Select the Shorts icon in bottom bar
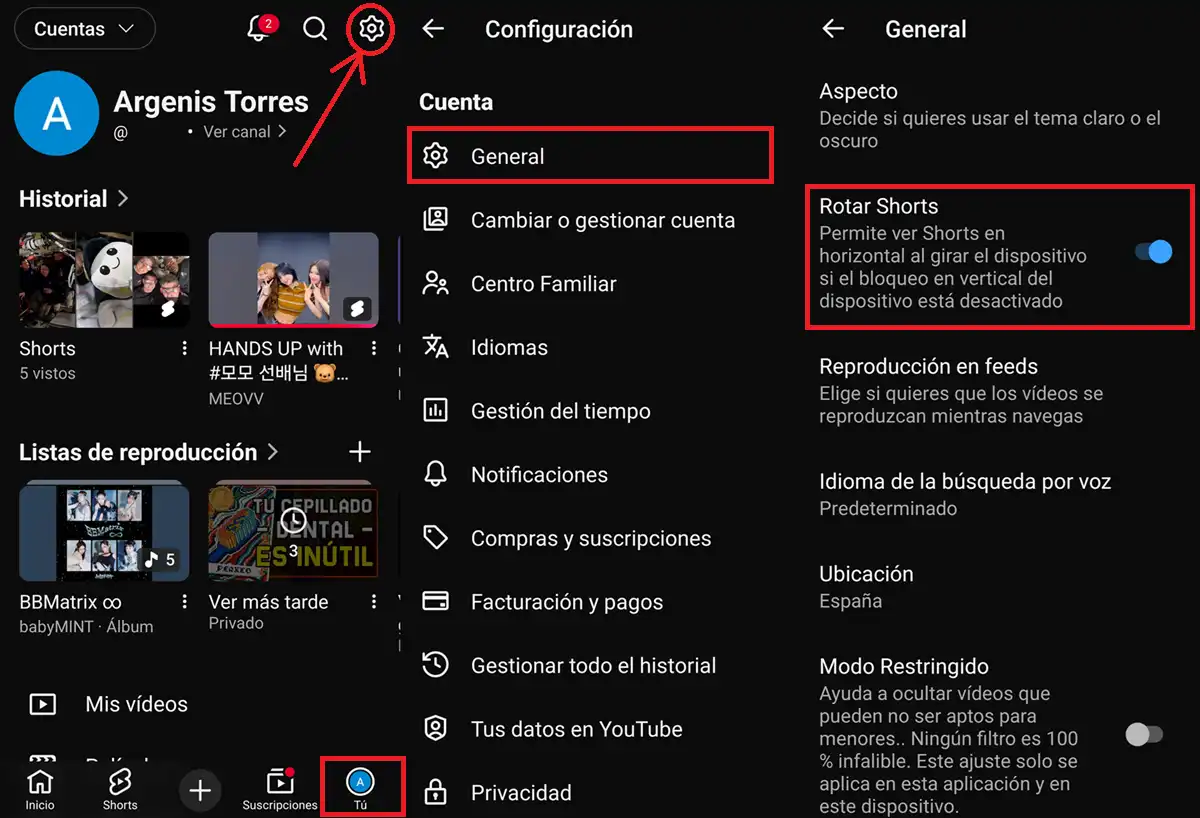1200x818 pixels. tap(119, 788)
